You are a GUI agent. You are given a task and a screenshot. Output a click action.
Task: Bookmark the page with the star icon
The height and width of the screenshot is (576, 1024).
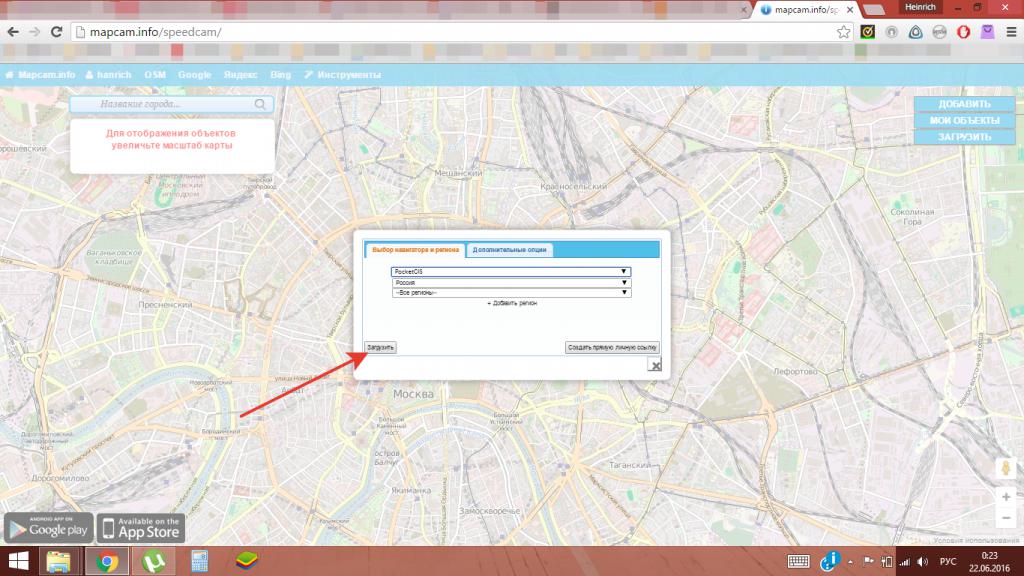pos(843,31)
